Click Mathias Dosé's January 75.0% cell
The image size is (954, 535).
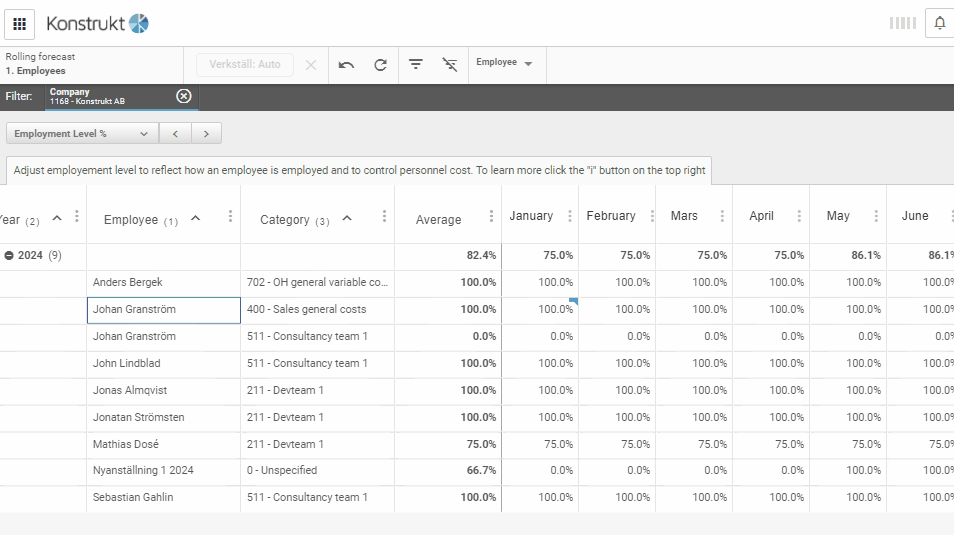[540, 444]
